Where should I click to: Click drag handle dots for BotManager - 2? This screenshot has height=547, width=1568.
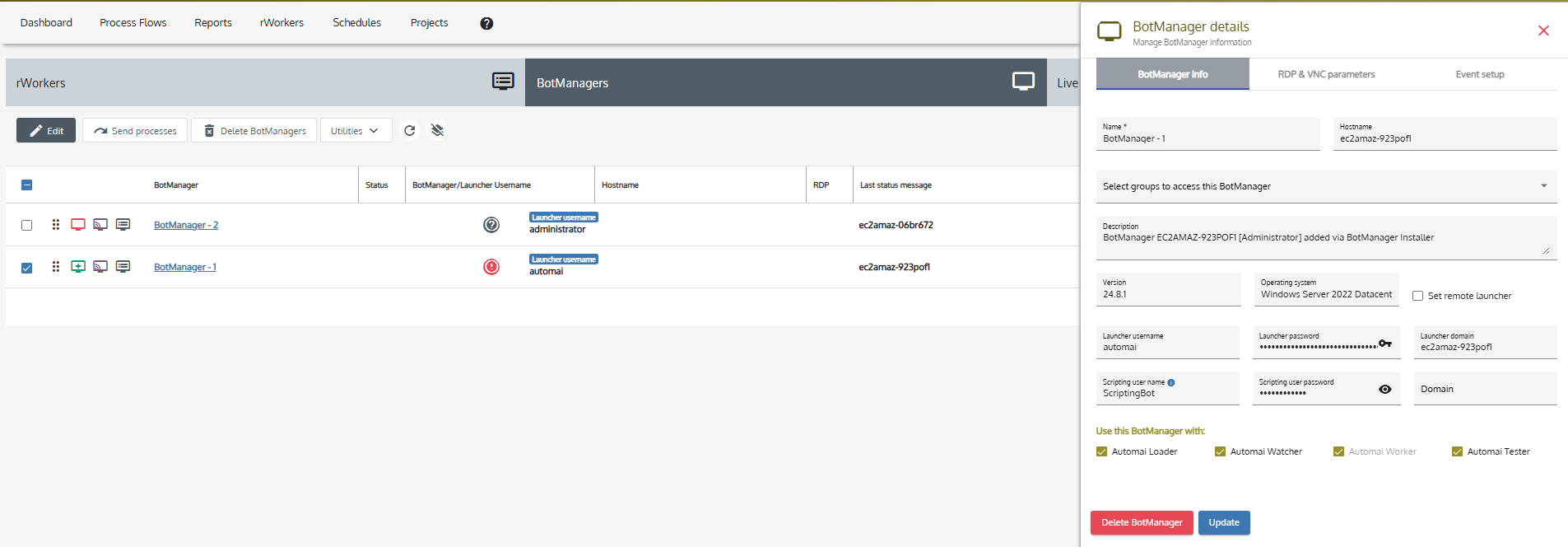(56, 224)
